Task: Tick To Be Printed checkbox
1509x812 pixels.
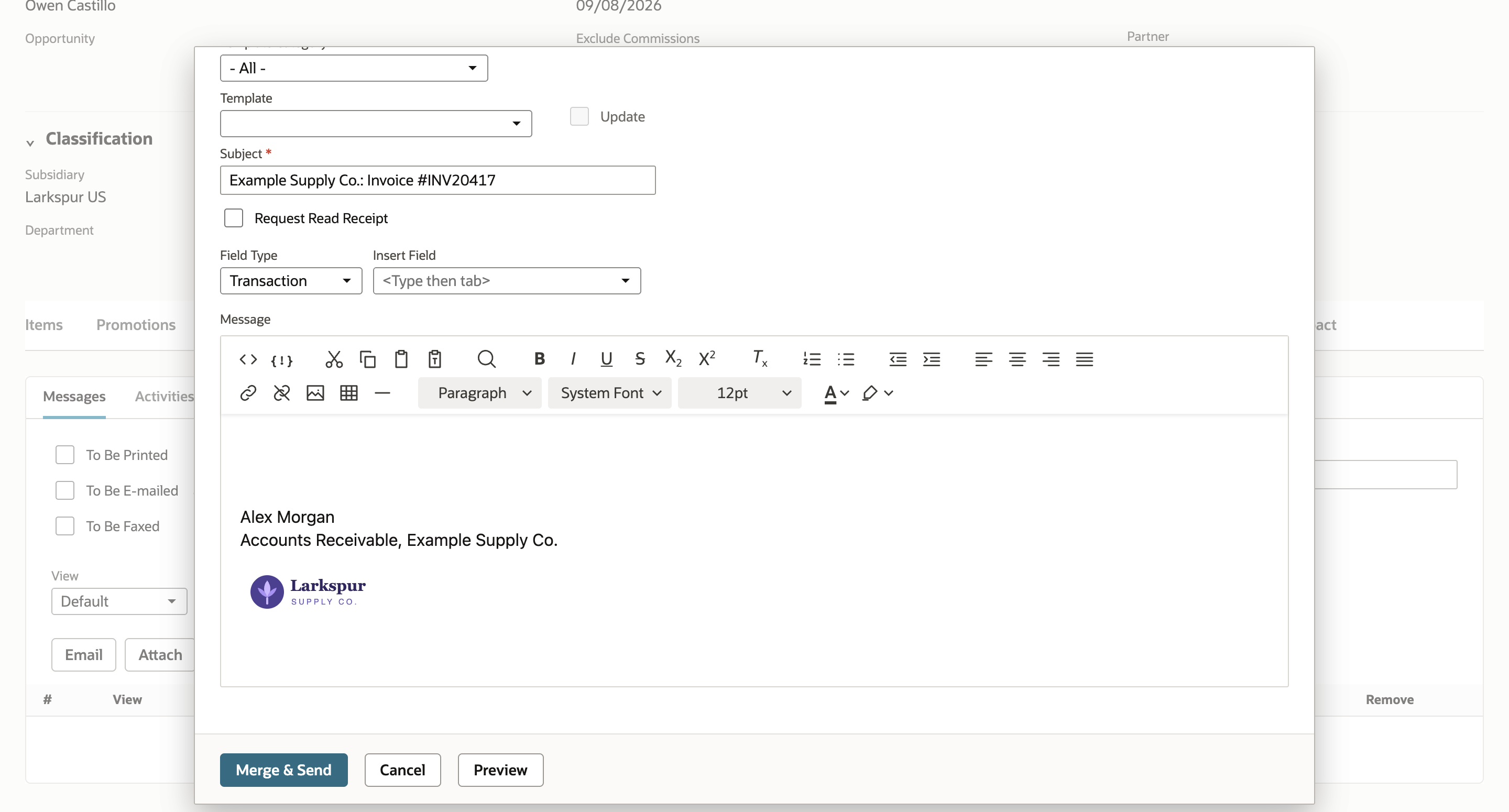Action: (64, 455)
